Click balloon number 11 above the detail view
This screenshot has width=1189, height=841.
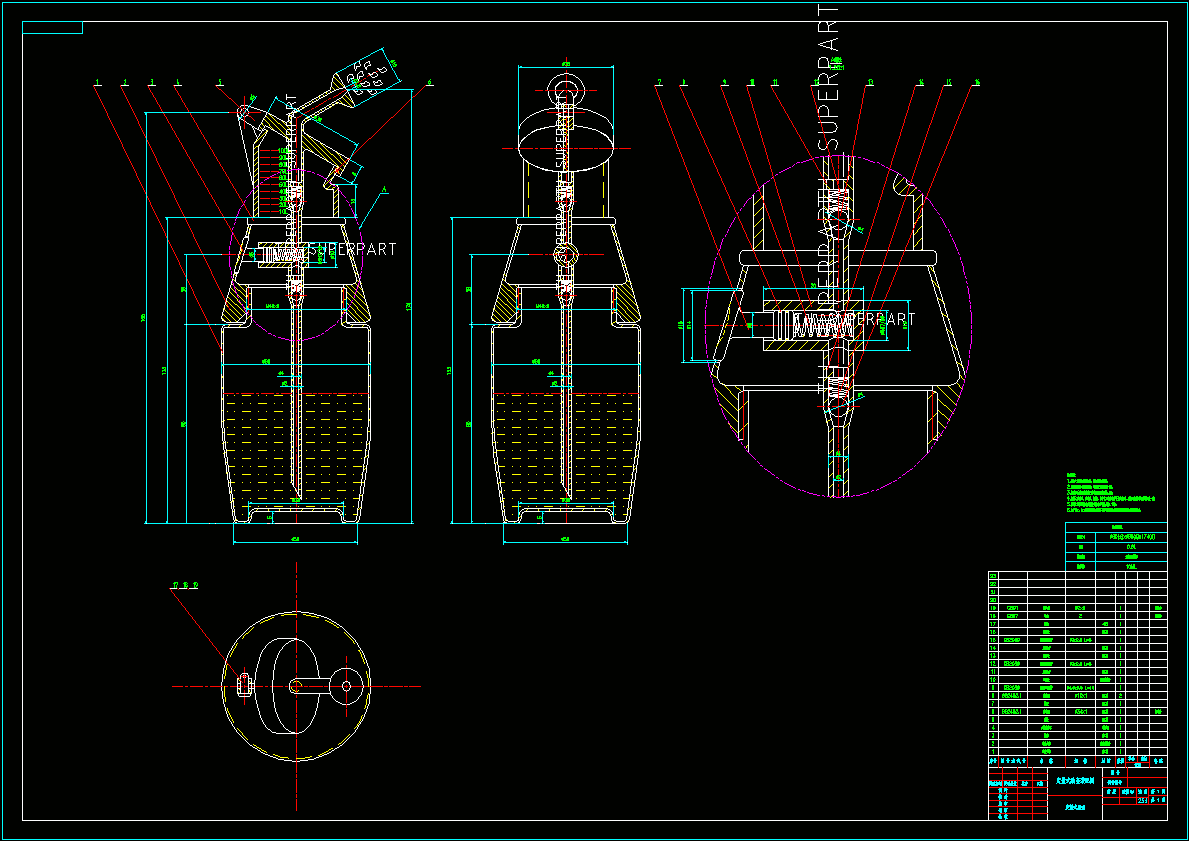774,82
